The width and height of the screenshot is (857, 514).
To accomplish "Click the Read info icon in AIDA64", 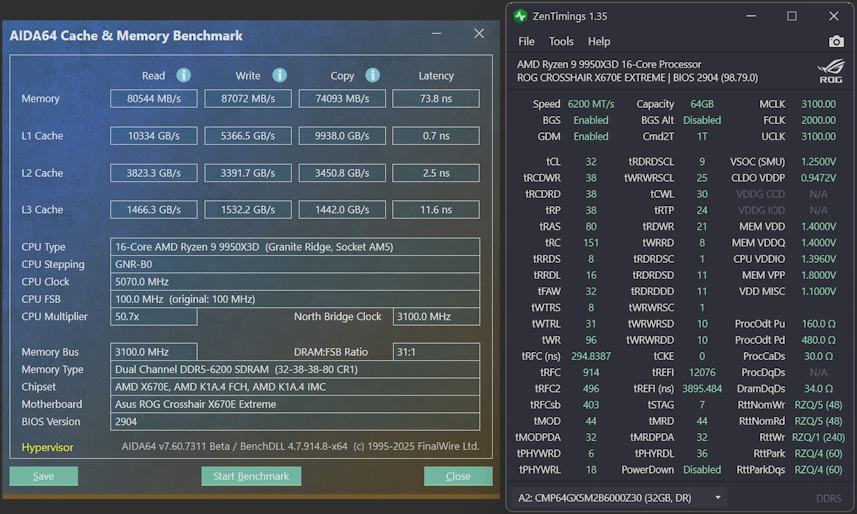I will tap(184, 75).
